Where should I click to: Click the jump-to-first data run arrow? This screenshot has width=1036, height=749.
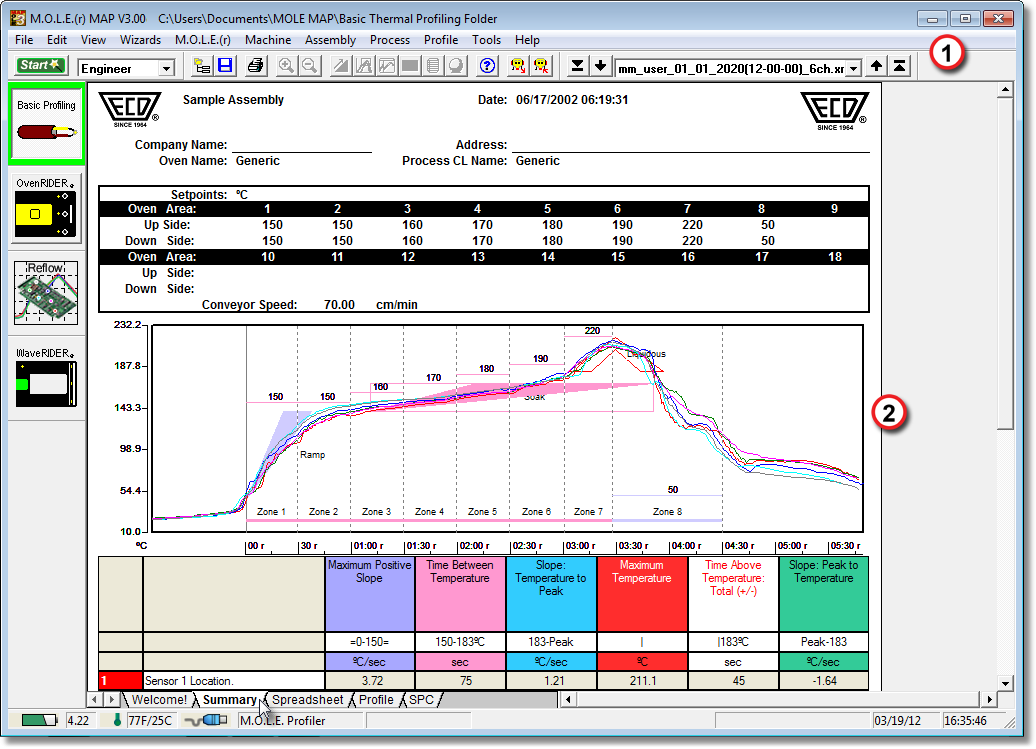(899, 66)
